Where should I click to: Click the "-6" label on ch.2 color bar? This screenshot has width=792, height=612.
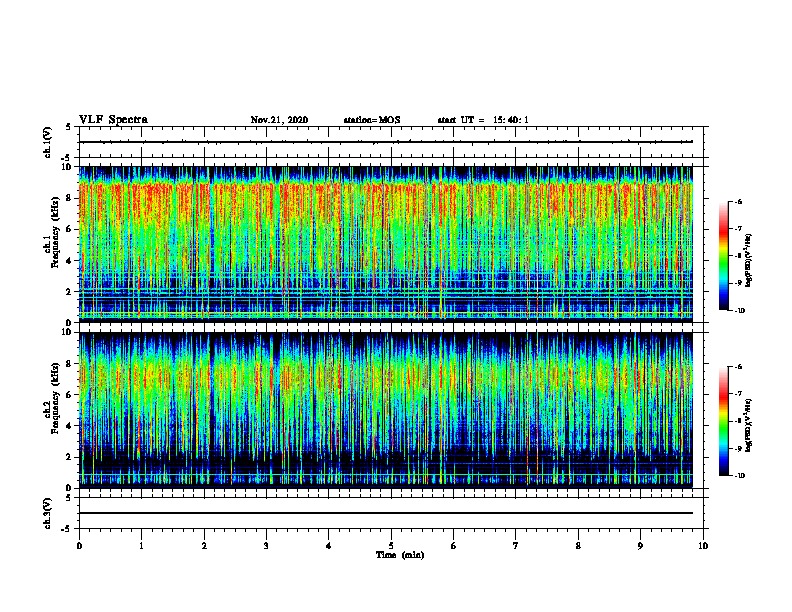click(738, 367)
